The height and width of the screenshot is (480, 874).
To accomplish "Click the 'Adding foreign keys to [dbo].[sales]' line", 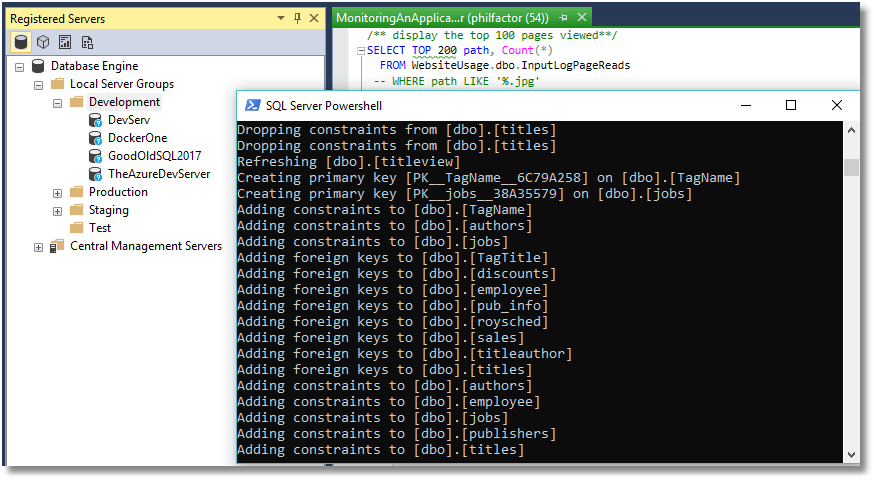I will (381, 338).
